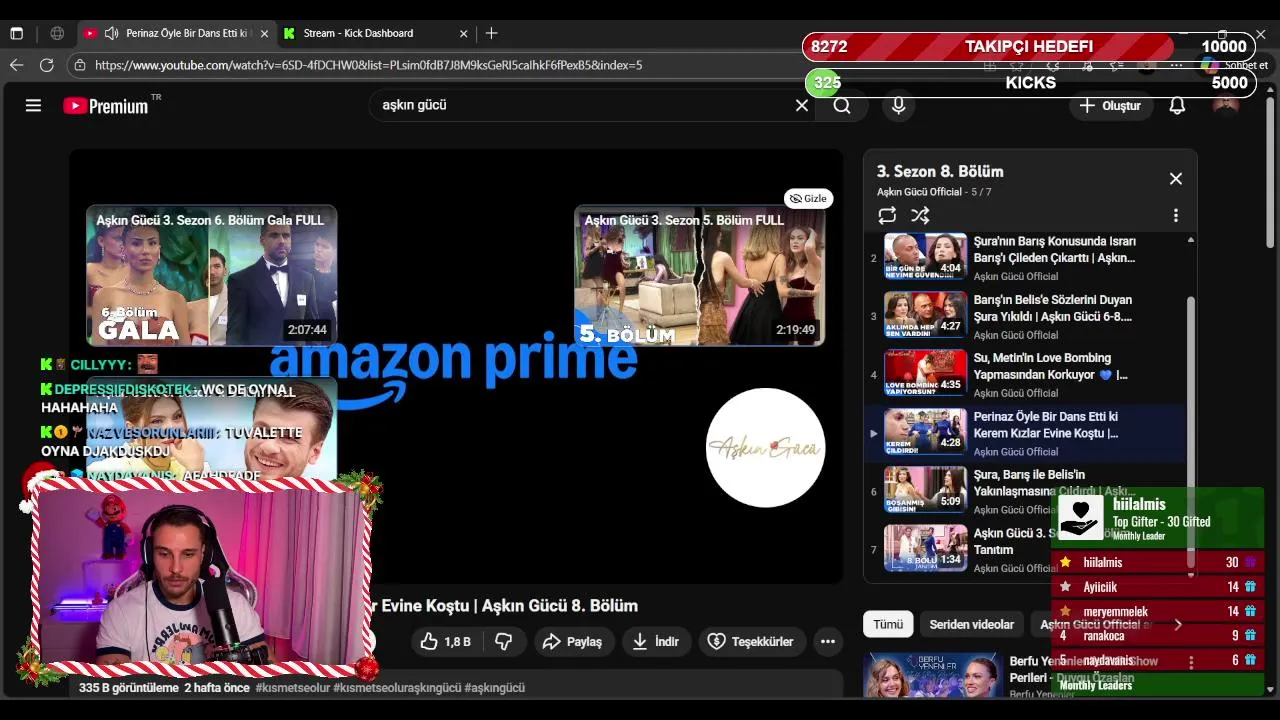This screenshot has width=1280, height=720.
Task: Like the video (1,8 B)
Action: click(x=445, y=641)
